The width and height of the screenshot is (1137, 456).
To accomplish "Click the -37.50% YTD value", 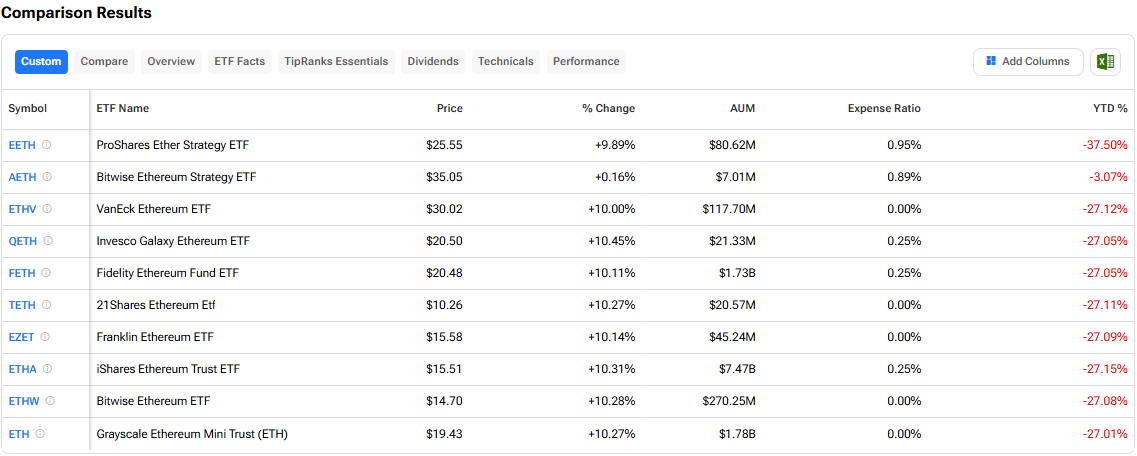I will click(1105, 145).
